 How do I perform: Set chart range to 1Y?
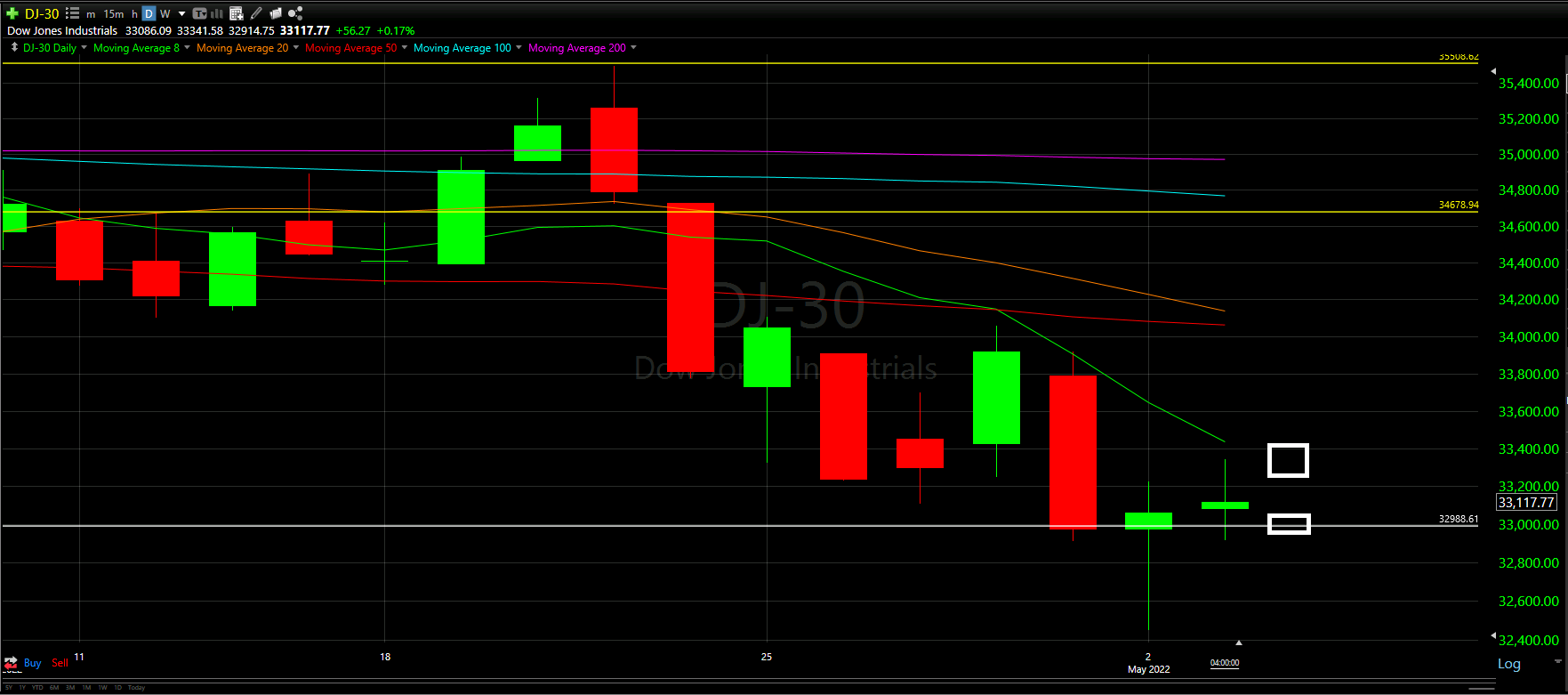(x=22, y=688)
